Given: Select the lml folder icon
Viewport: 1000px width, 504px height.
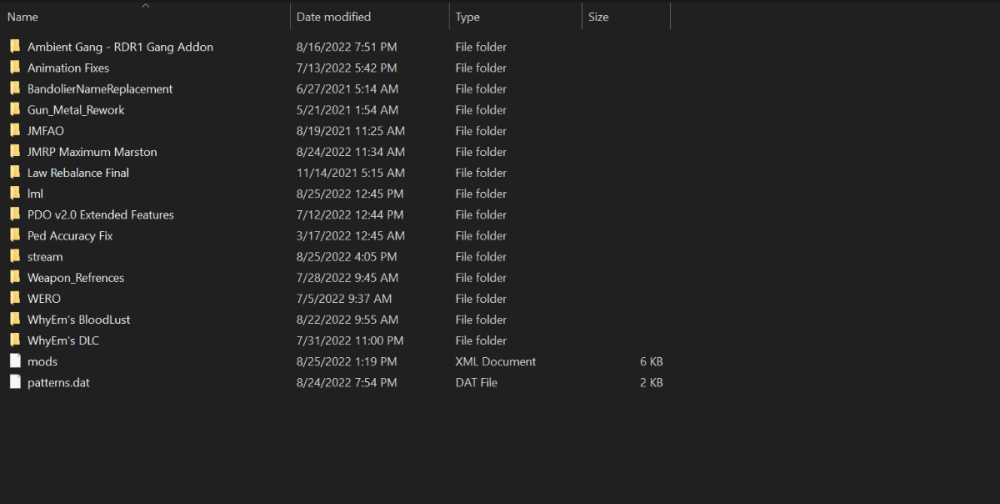Looking at the screenshot, I should point(15,194).
